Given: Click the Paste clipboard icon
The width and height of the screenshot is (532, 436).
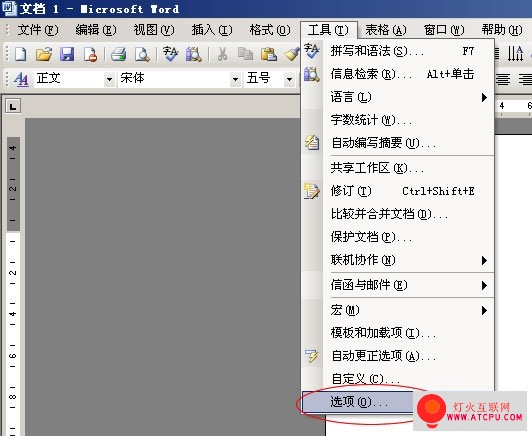Looking at the screenshot, I should point(269,54).
